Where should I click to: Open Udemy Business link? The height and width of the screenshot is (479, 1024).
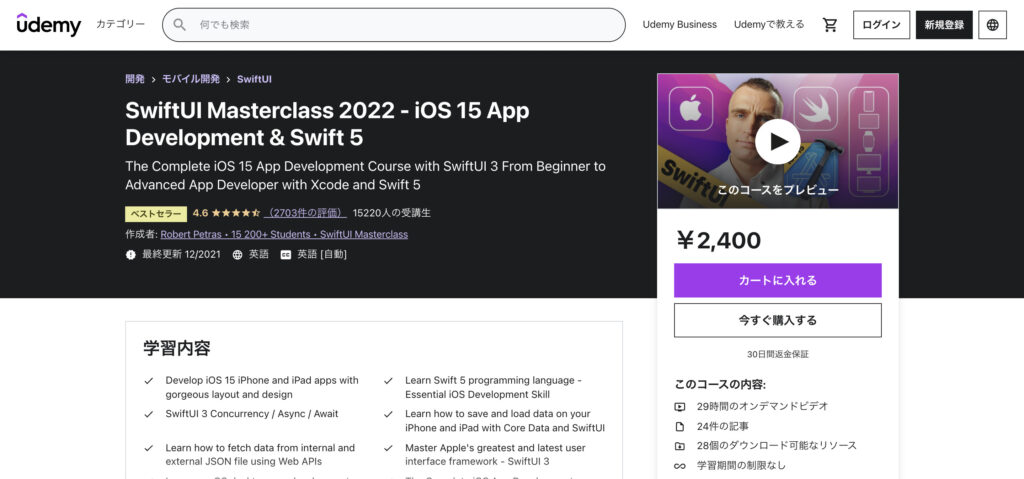coord(679,25)
